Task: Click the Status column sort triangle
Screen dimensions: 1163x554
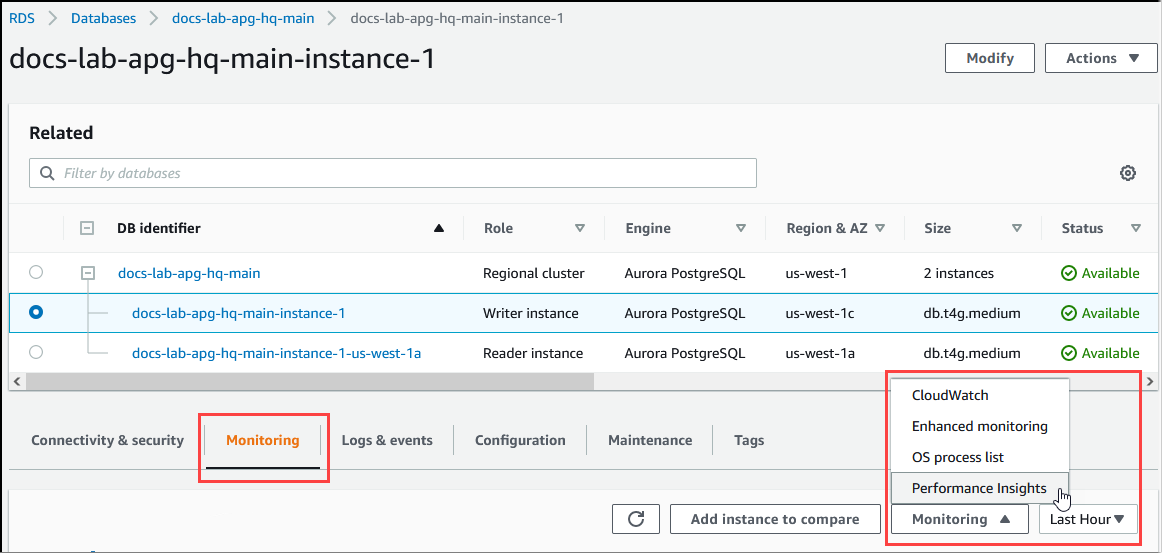Action: [x=1135, y=229]
